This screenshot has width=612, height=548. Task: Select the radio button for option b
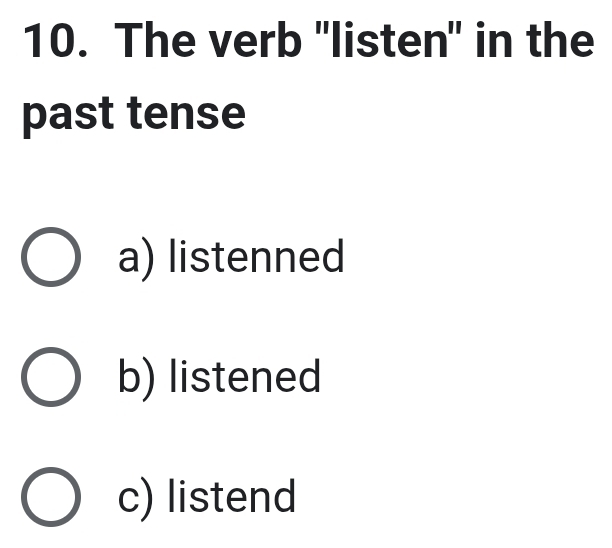click(49, 379)
